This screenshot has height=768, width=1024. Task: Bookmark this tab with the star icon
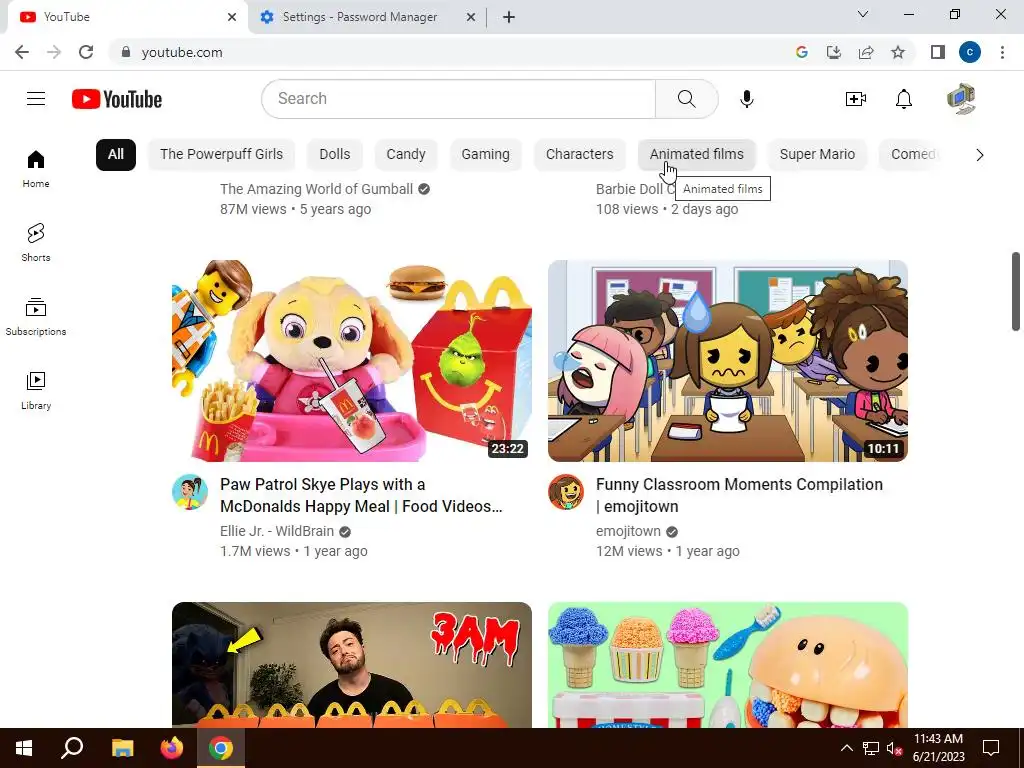[898, 52]
